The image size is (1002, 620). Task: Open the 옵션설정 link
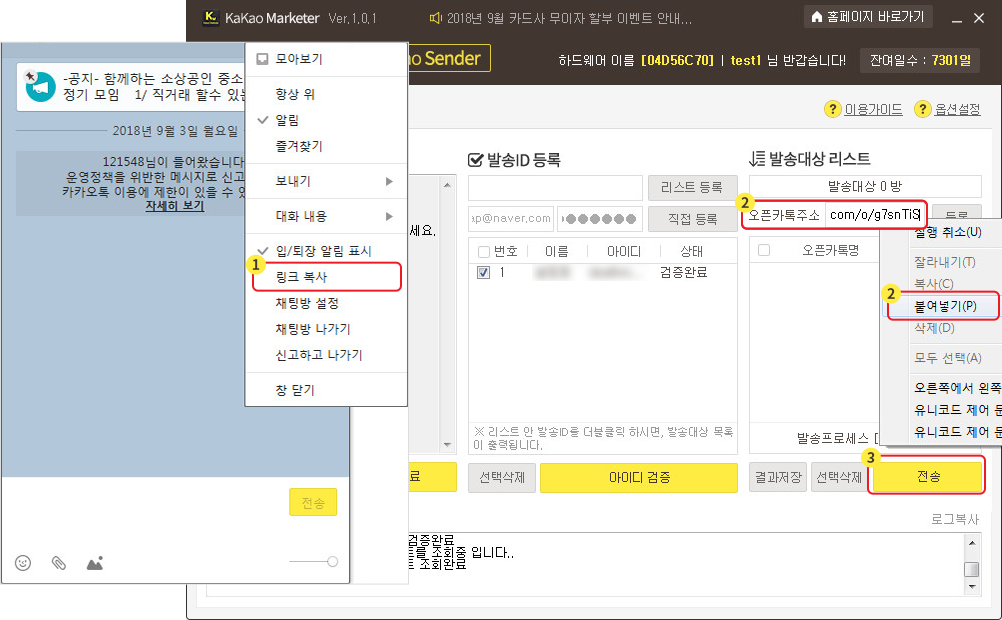click(957, 110)
